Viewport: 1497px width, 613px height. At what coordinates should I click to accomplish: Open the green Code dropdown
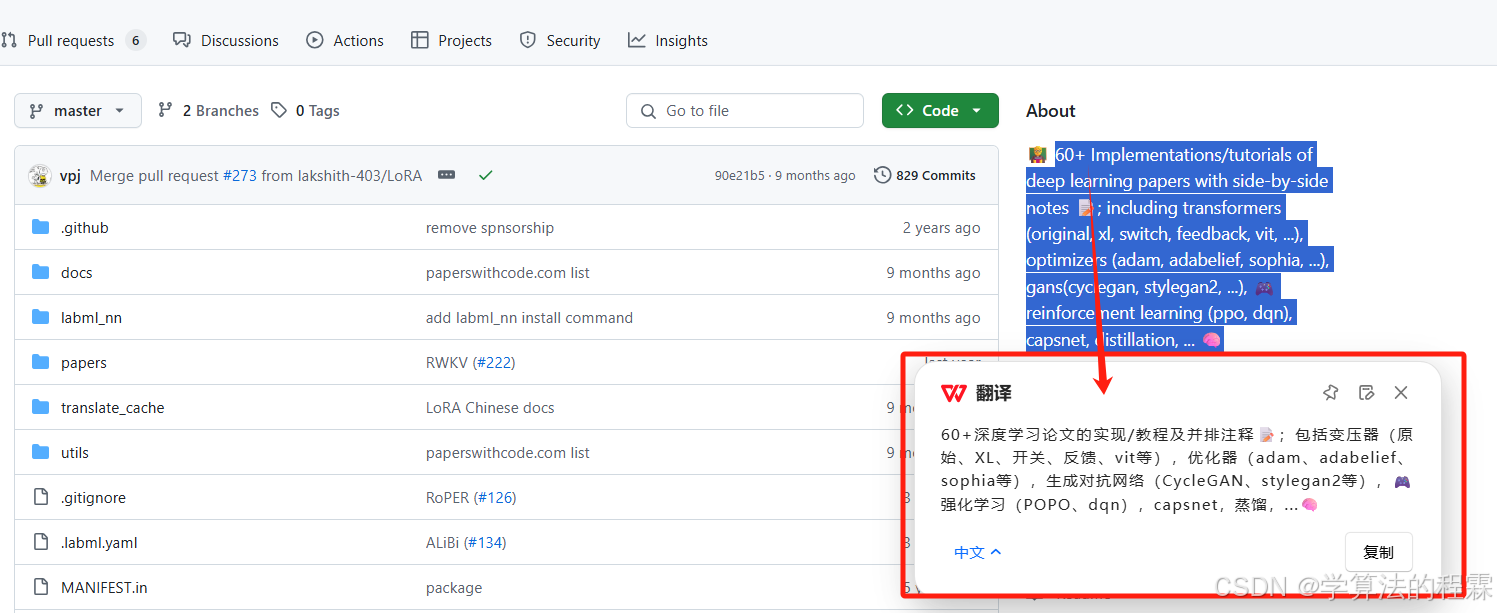940,111
